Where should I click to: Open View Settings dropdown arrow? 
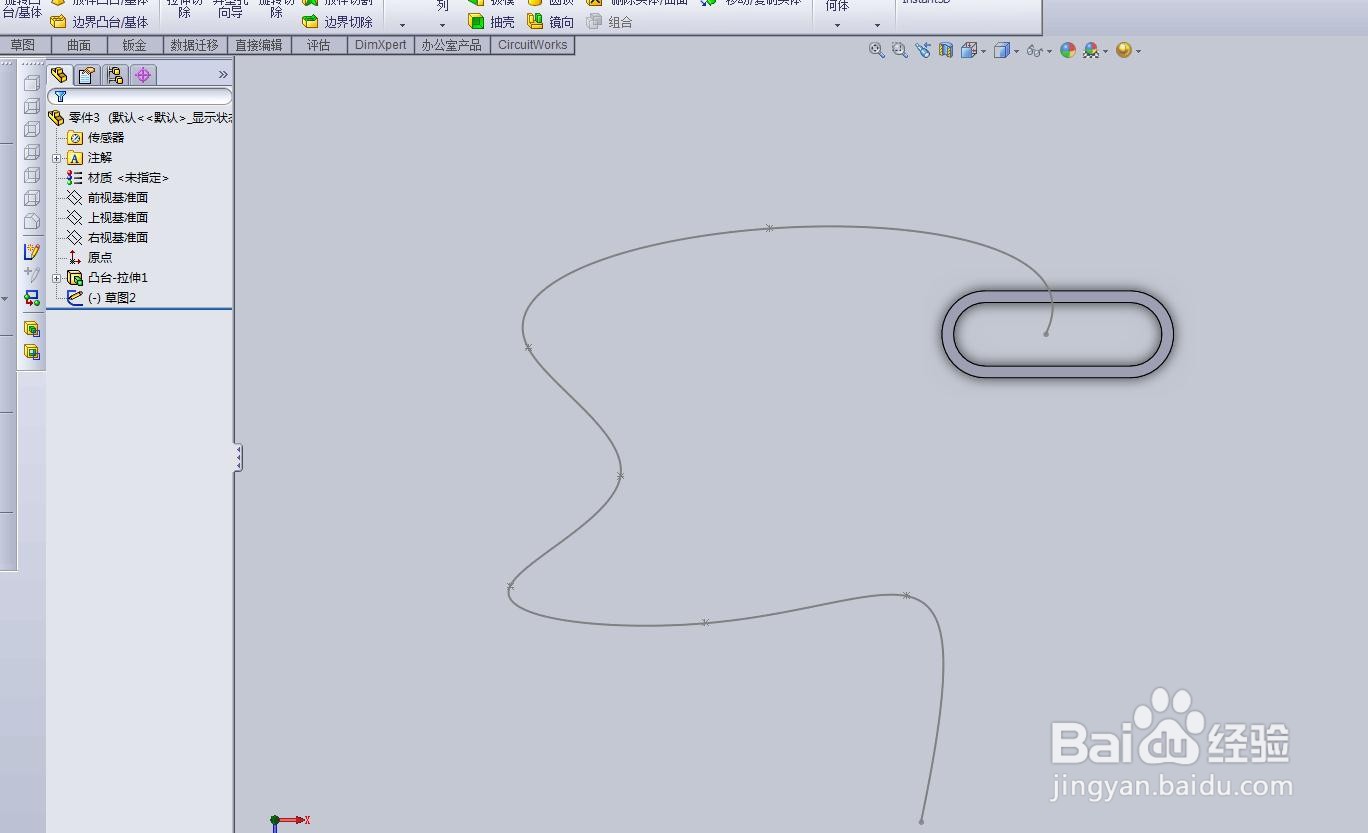1138,51
